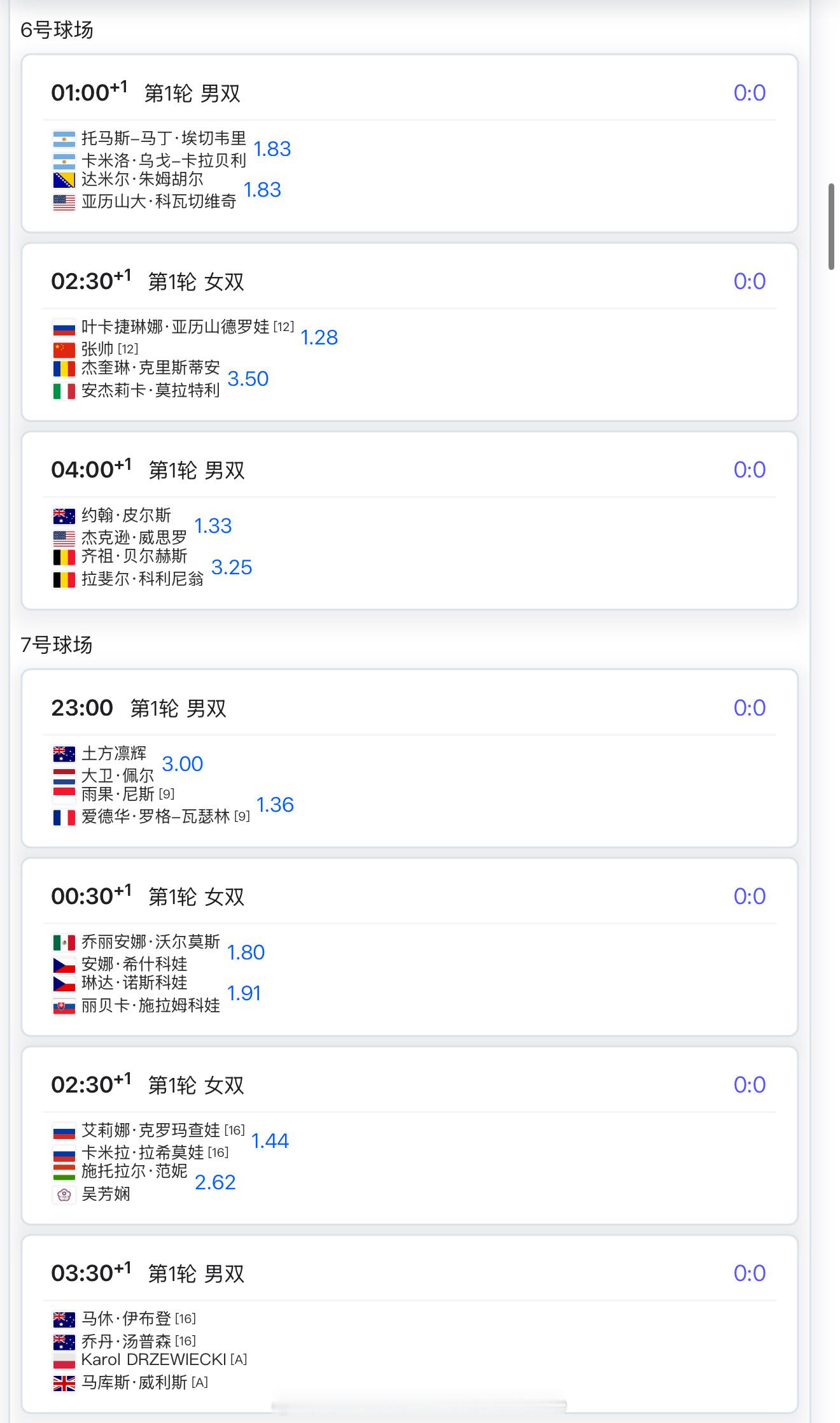Select odds 1.28 for 亚历山德罗娃 and 张帅
This screenshot has width=840, height=1423.
tap(319, 337)
